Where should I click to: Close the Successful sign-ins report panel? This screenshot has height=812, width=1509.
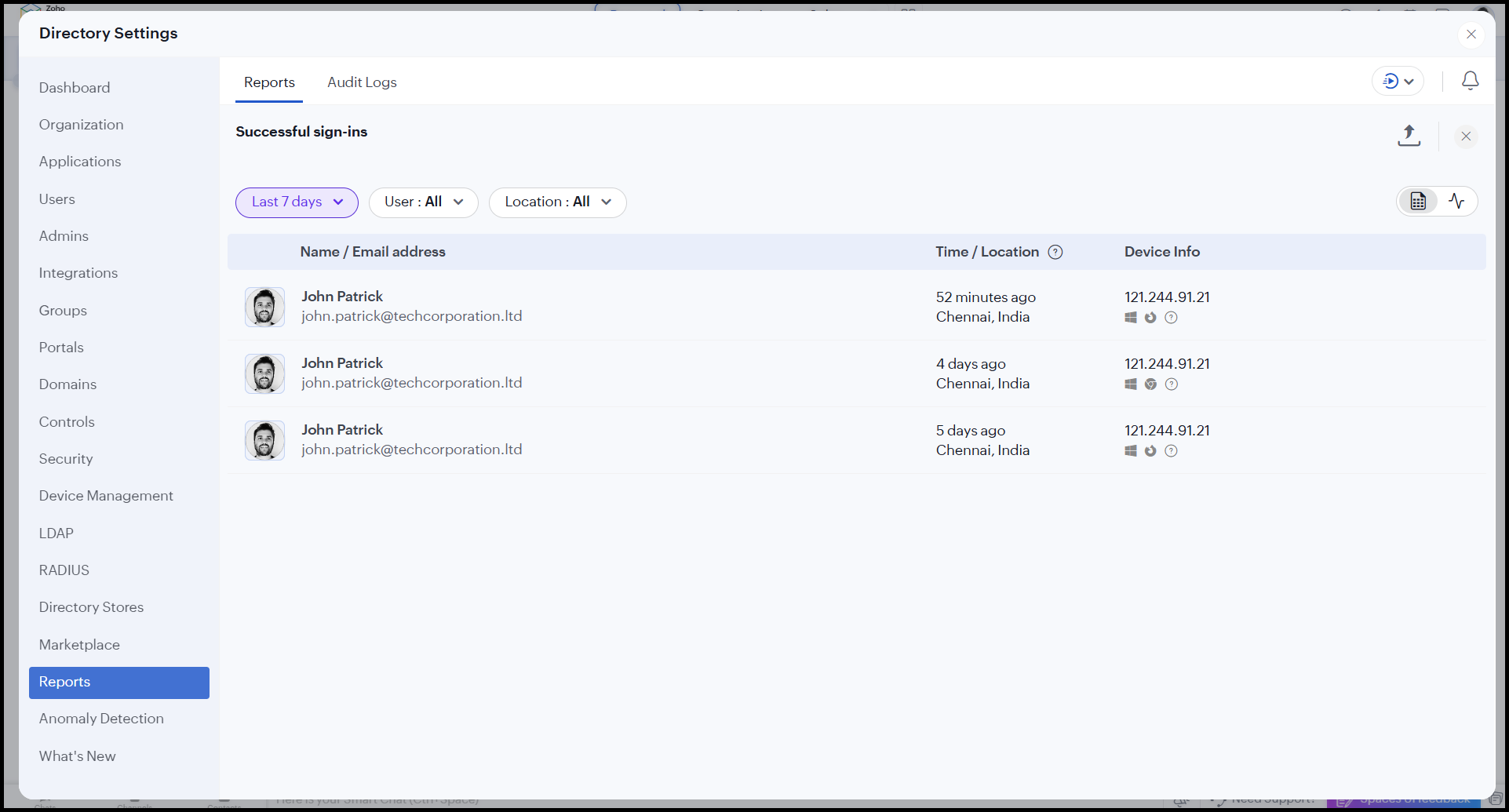[1465, 137]
